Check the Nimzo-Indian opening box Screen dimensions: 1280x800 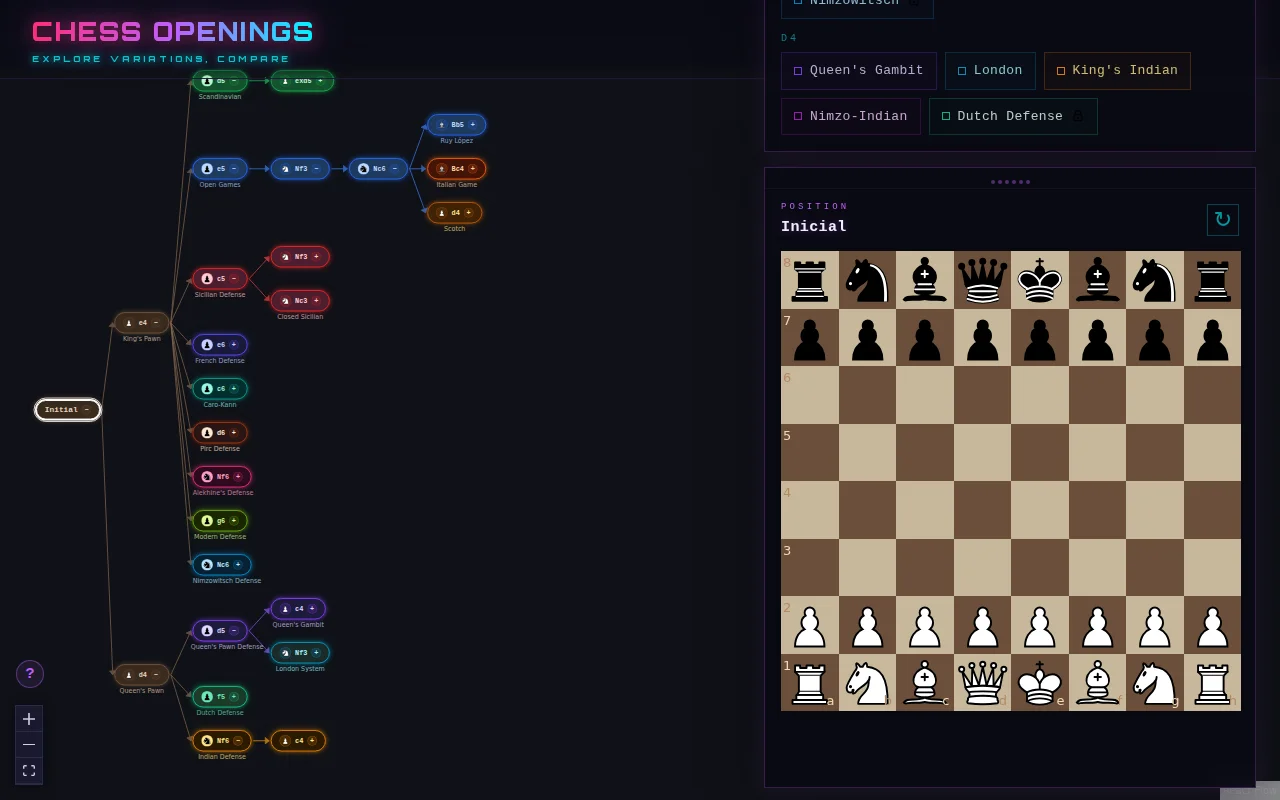pyautogui.click(x=798, y=116)
